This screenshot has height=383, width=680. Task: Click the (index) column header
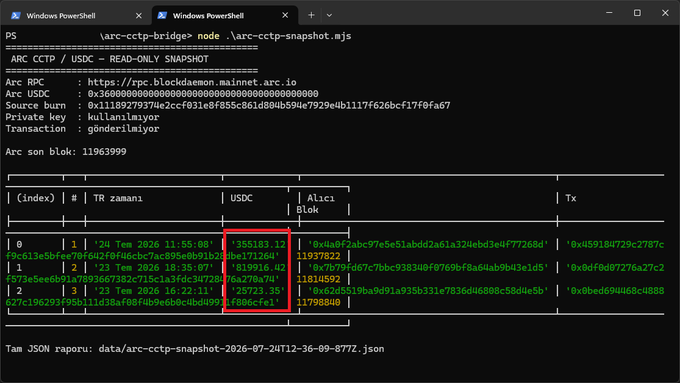(36, 198)
